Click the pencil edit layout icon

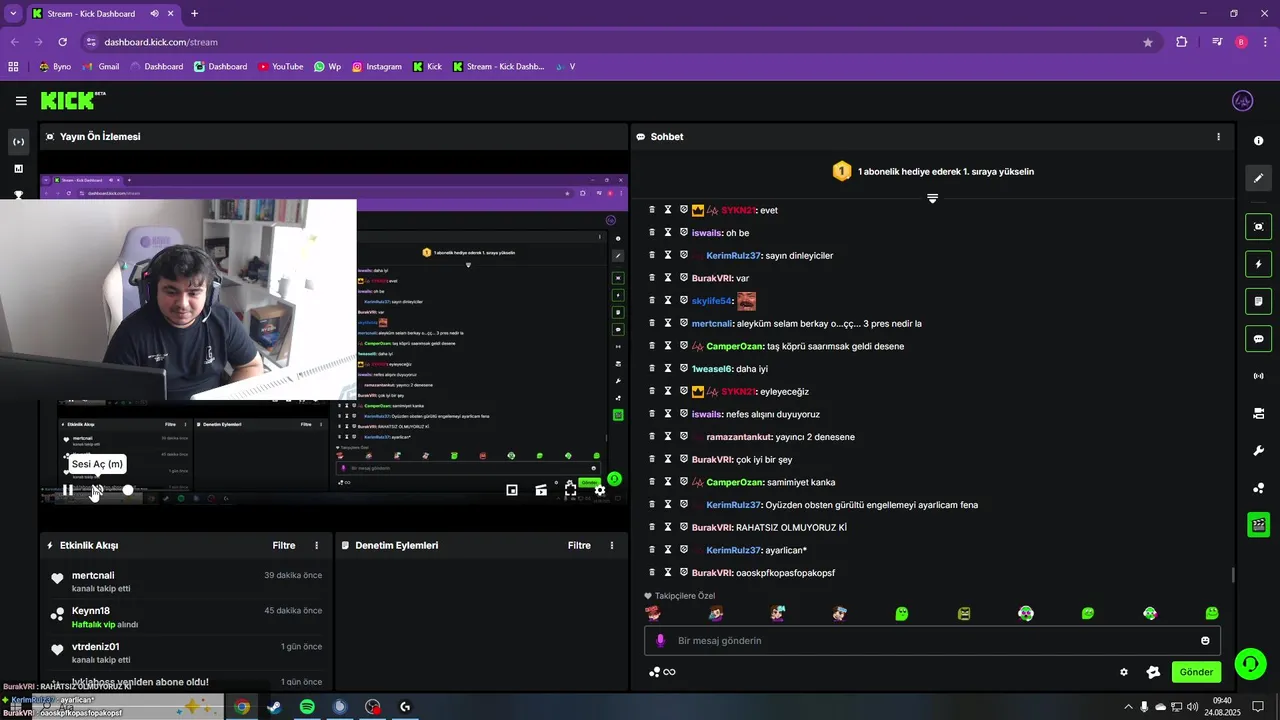pos(1258,178)
